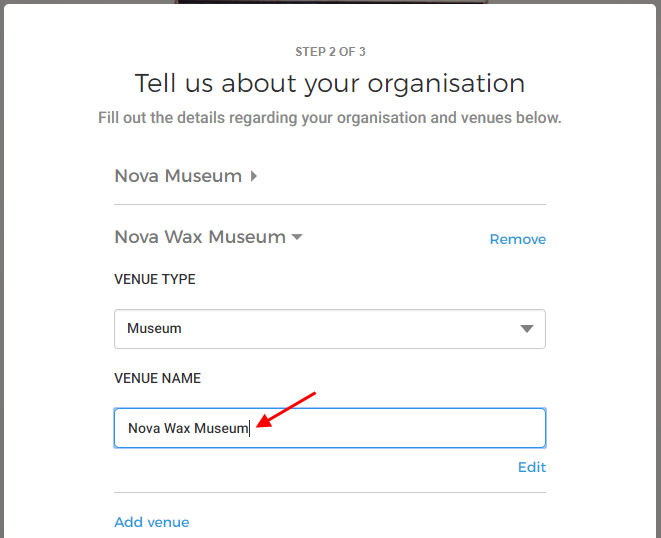Select the Museum value in venue type

point(155,328)
